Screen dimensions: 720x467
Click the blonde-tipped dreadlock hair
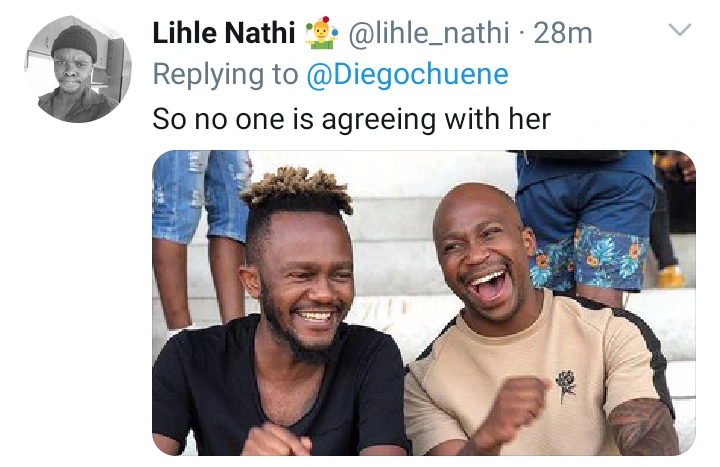298,190
